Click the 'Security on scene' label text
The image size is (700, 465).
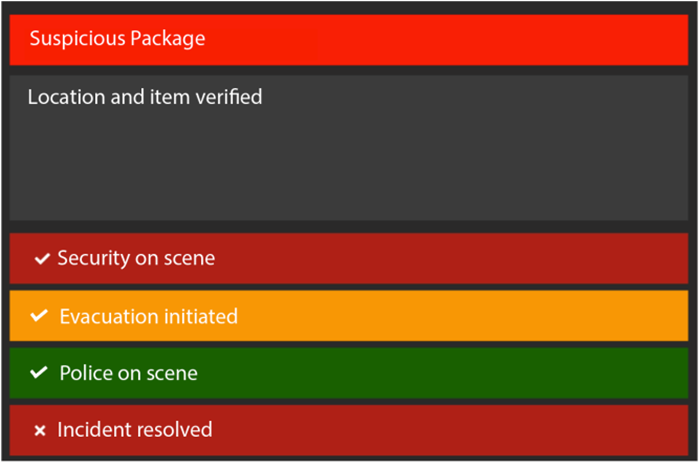(136, 258)
